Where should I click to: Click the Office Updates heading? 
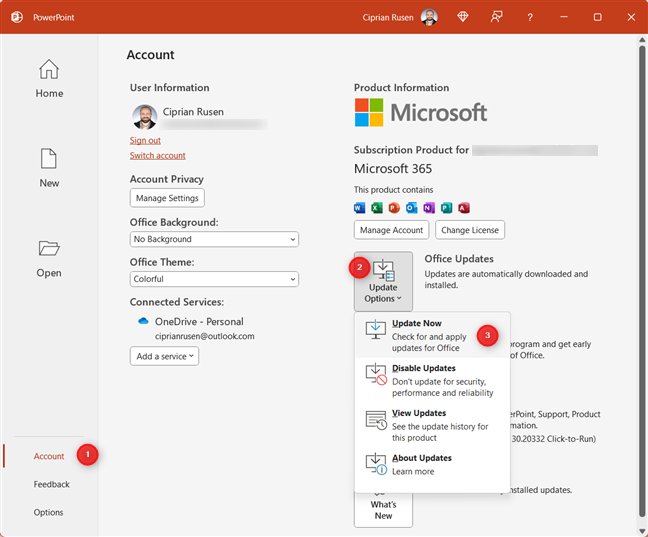tap(459, 259)
